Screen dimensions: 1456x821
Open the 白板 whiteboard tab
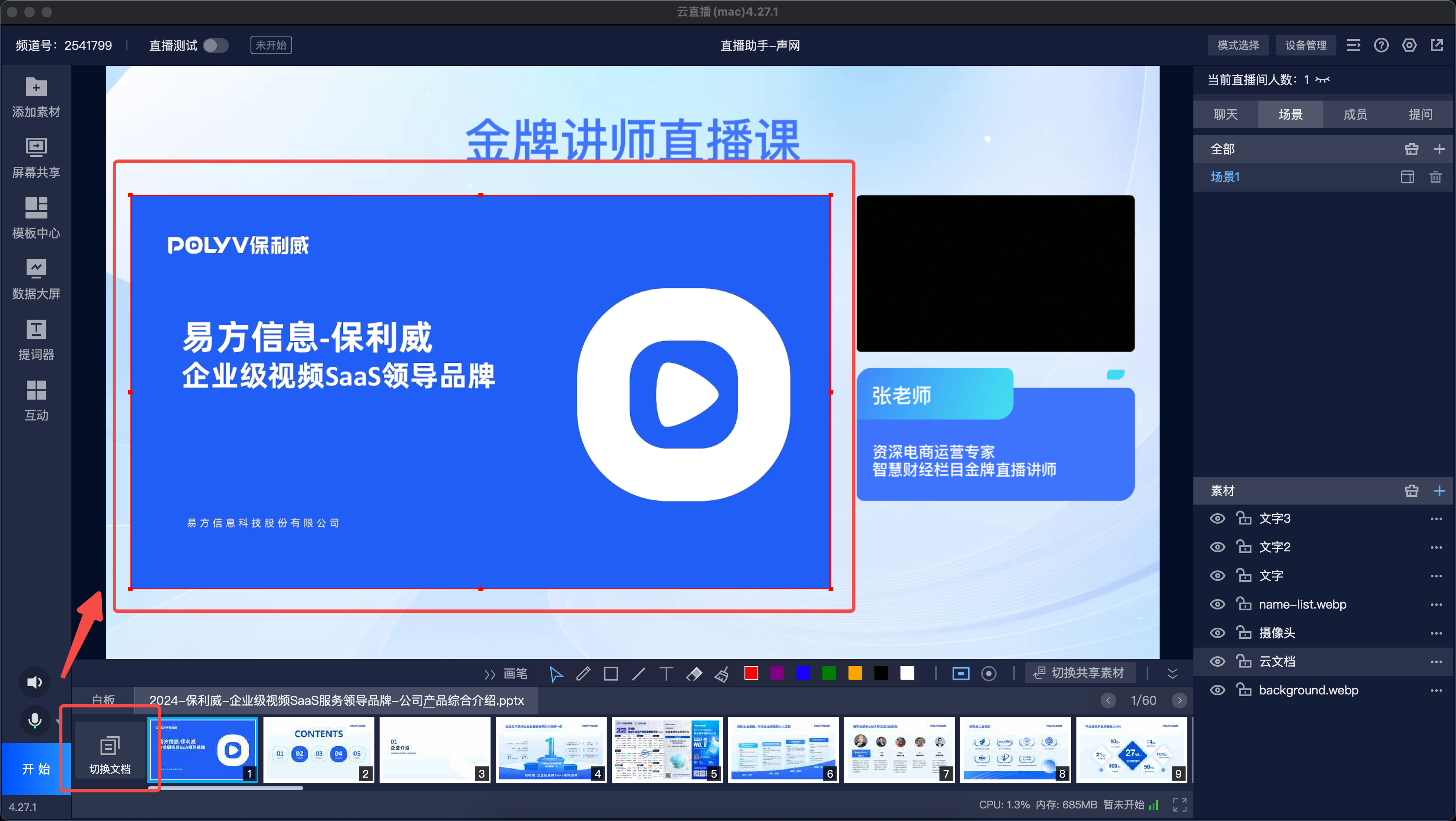coord(103,700)
